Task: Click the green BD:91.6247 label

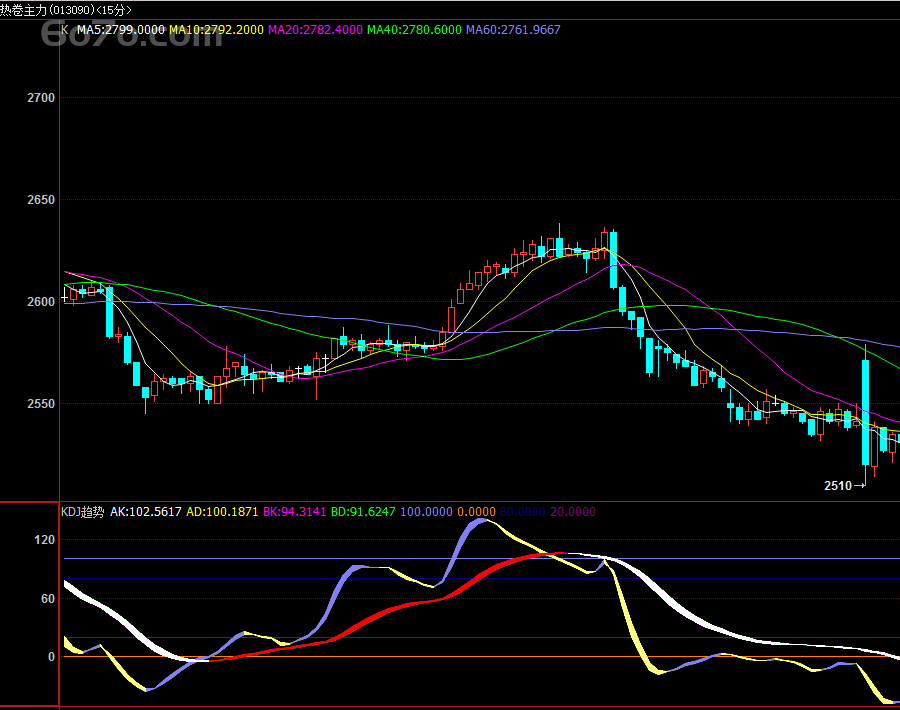Action: coord(363,512)
